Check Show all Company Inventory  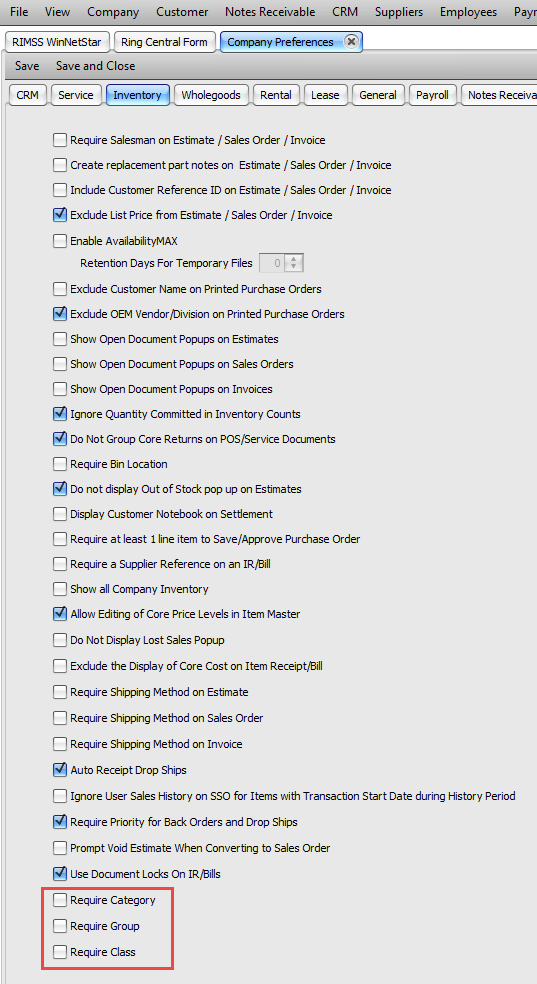(60, 589)
